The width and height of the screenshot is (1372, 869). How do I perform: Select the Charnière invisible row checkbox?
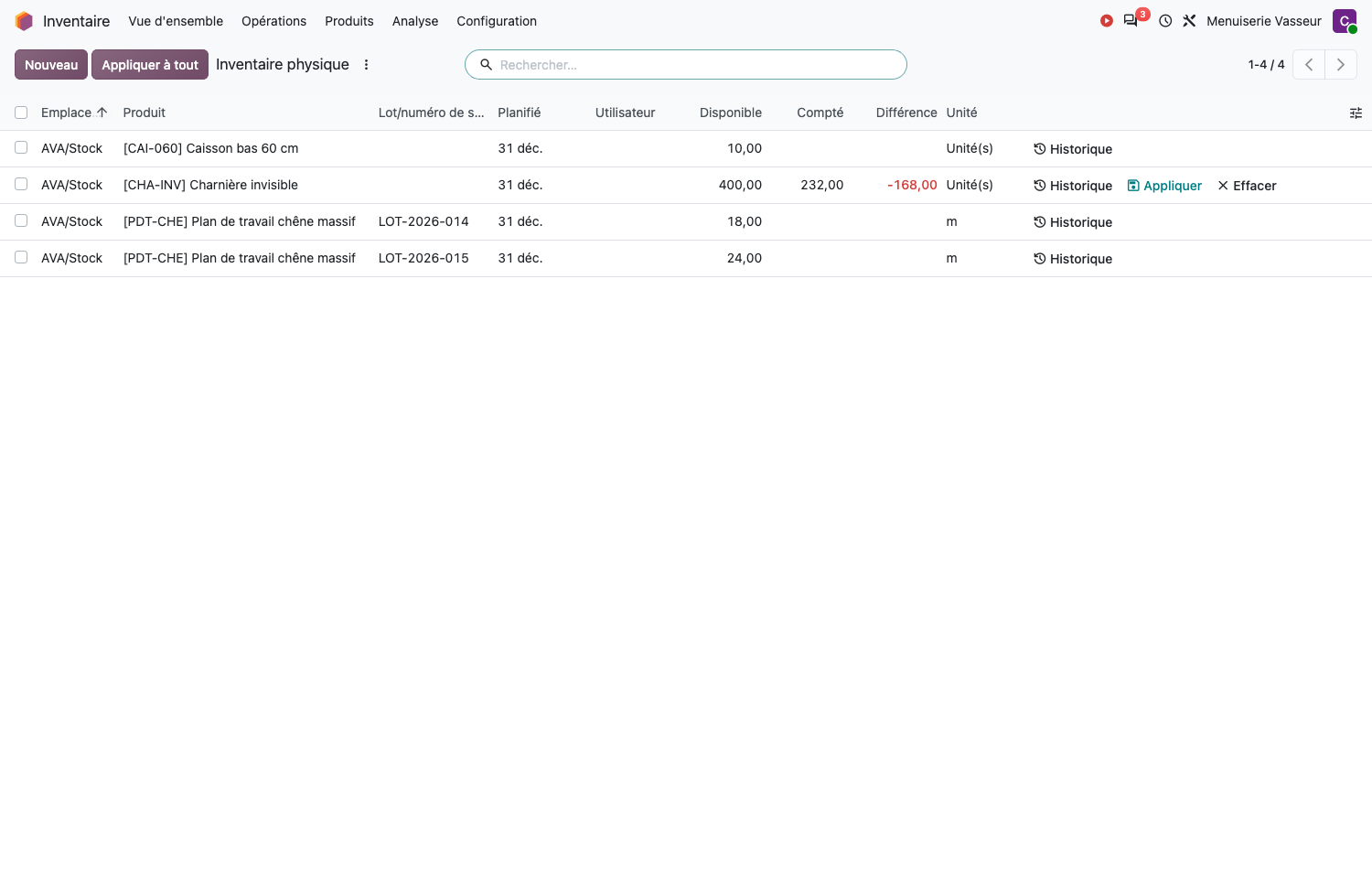point(21,185)
